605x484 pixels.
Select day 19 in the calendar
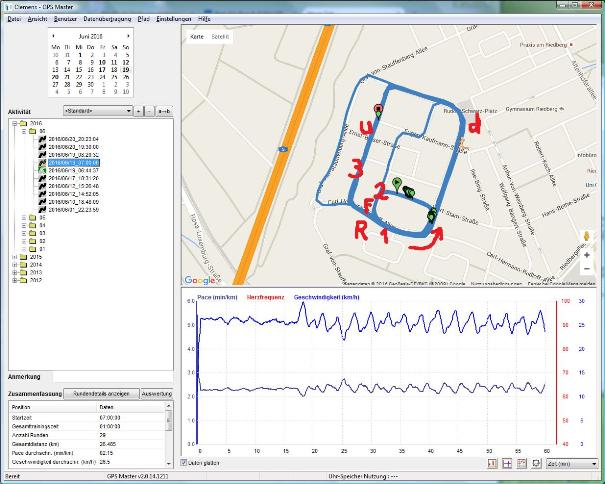coord(126,70)
